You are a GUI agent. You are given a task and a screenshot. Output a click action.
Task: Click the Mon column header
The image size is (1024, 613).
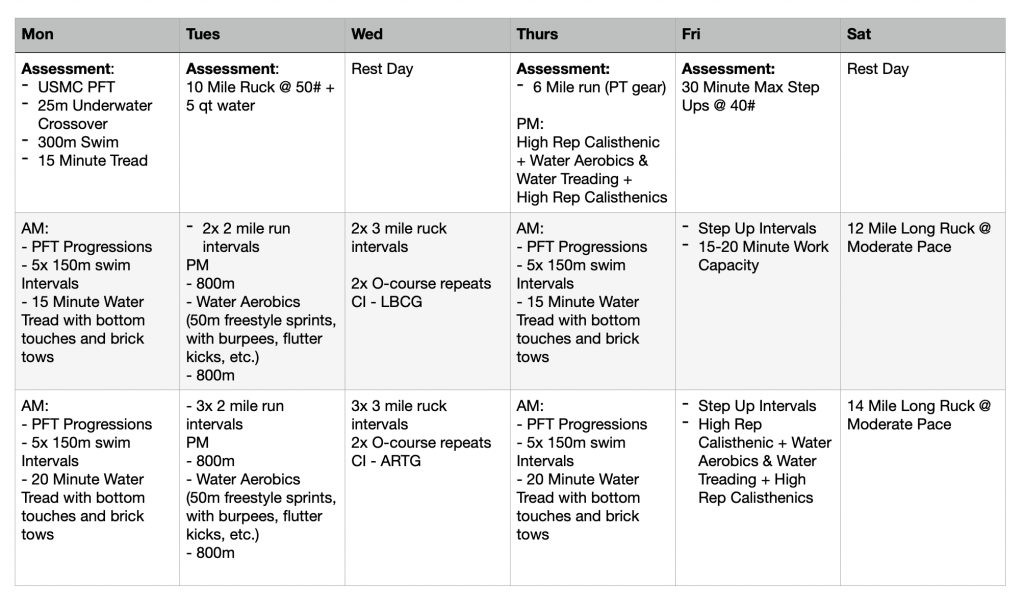pyautogui.click(x=38, y=34)
